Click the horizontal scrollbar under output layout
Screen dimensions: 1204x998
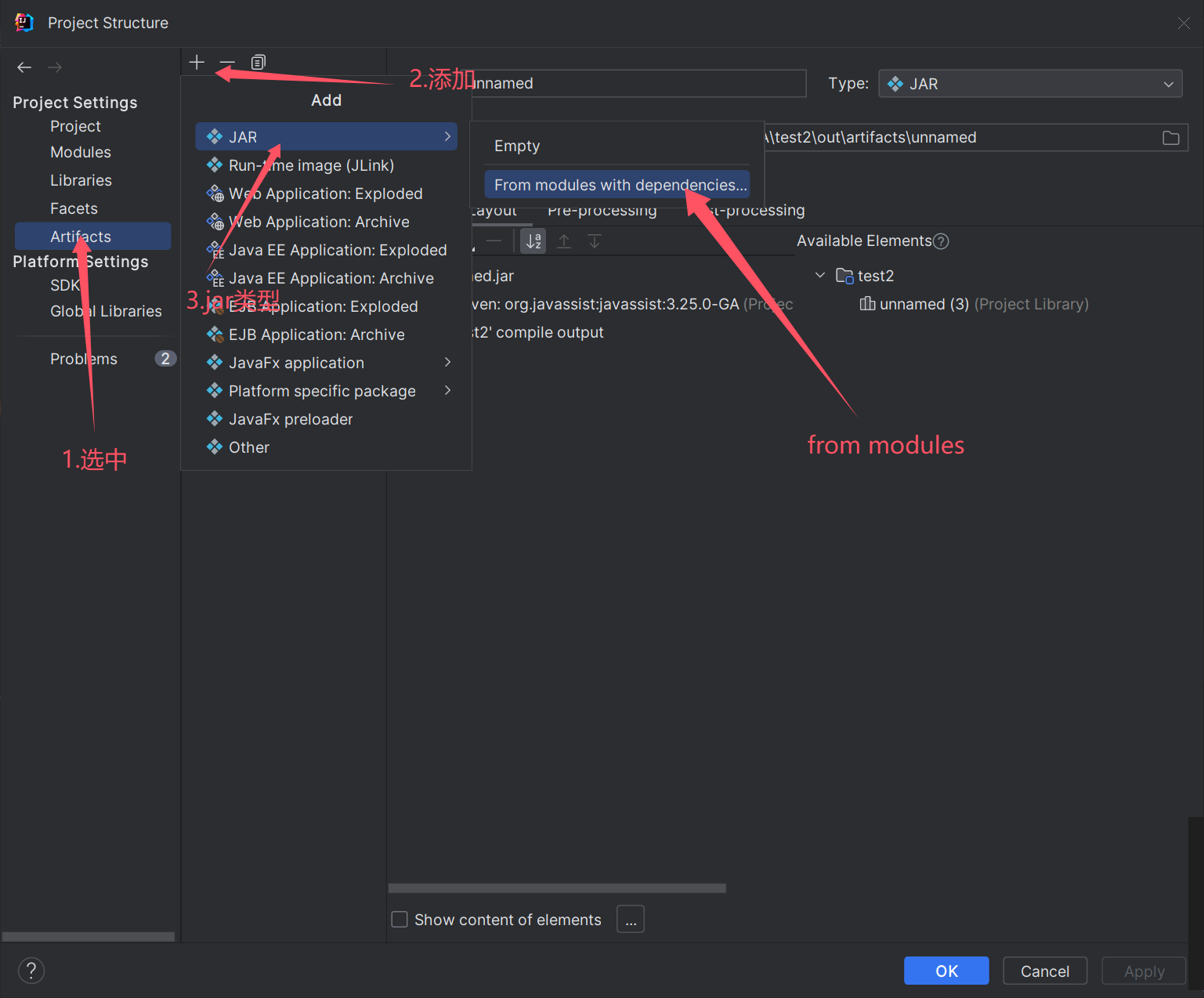click(557, 888)
